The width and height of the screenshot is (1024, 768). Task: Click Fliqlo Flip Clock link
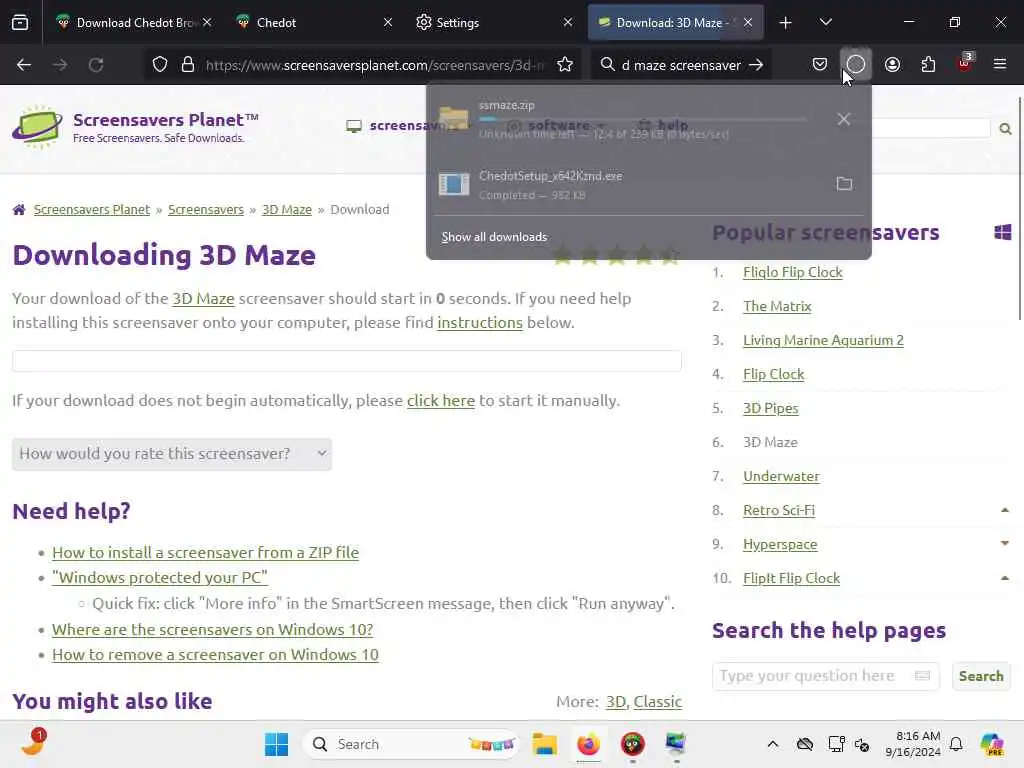pos(793,272)
